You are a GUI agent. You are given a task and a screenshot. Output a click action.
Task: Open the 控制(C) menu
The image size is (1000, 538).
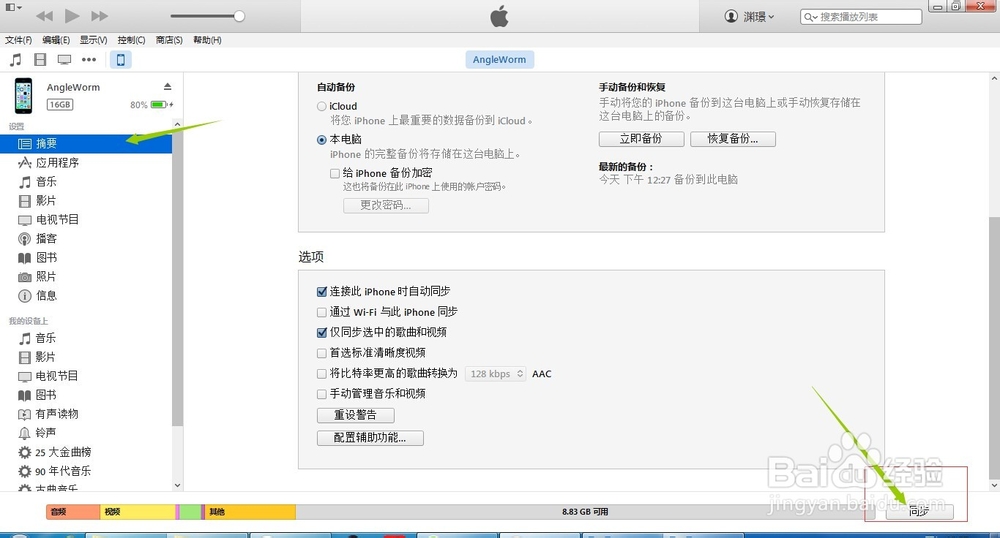click(131, 40)
